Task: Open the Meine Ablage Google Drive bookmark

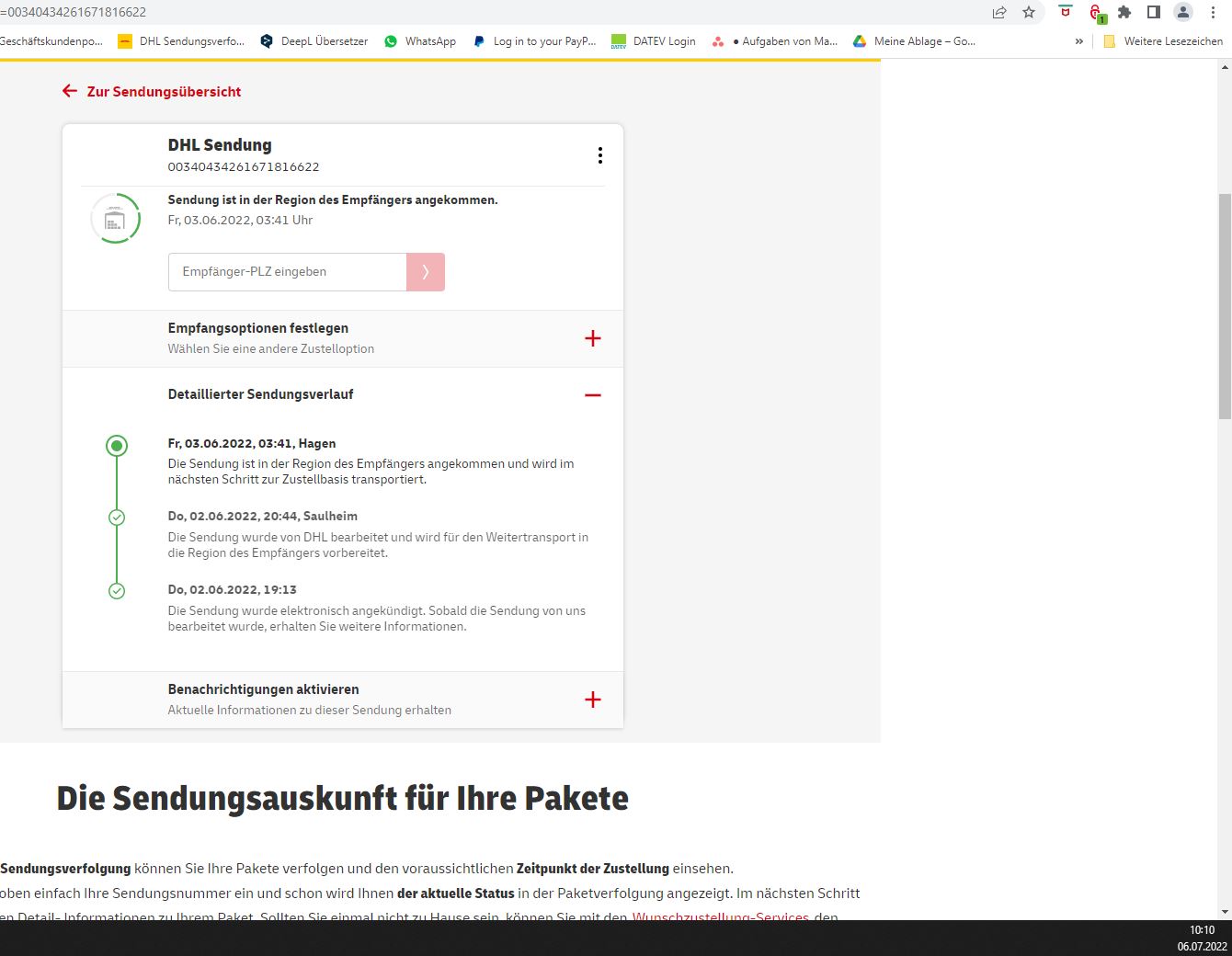Action: coord(914,41)
